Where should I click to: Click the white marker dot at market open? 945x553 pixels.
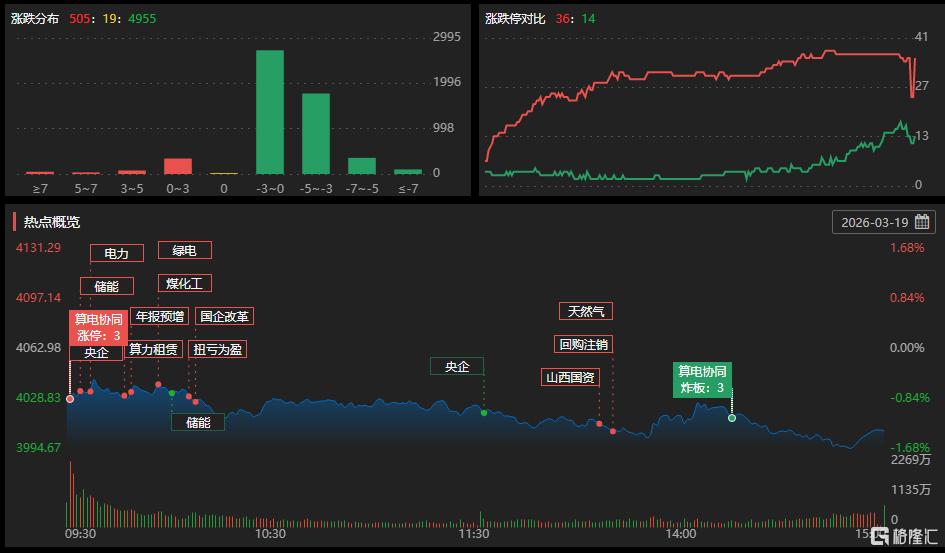pos(70,399)
